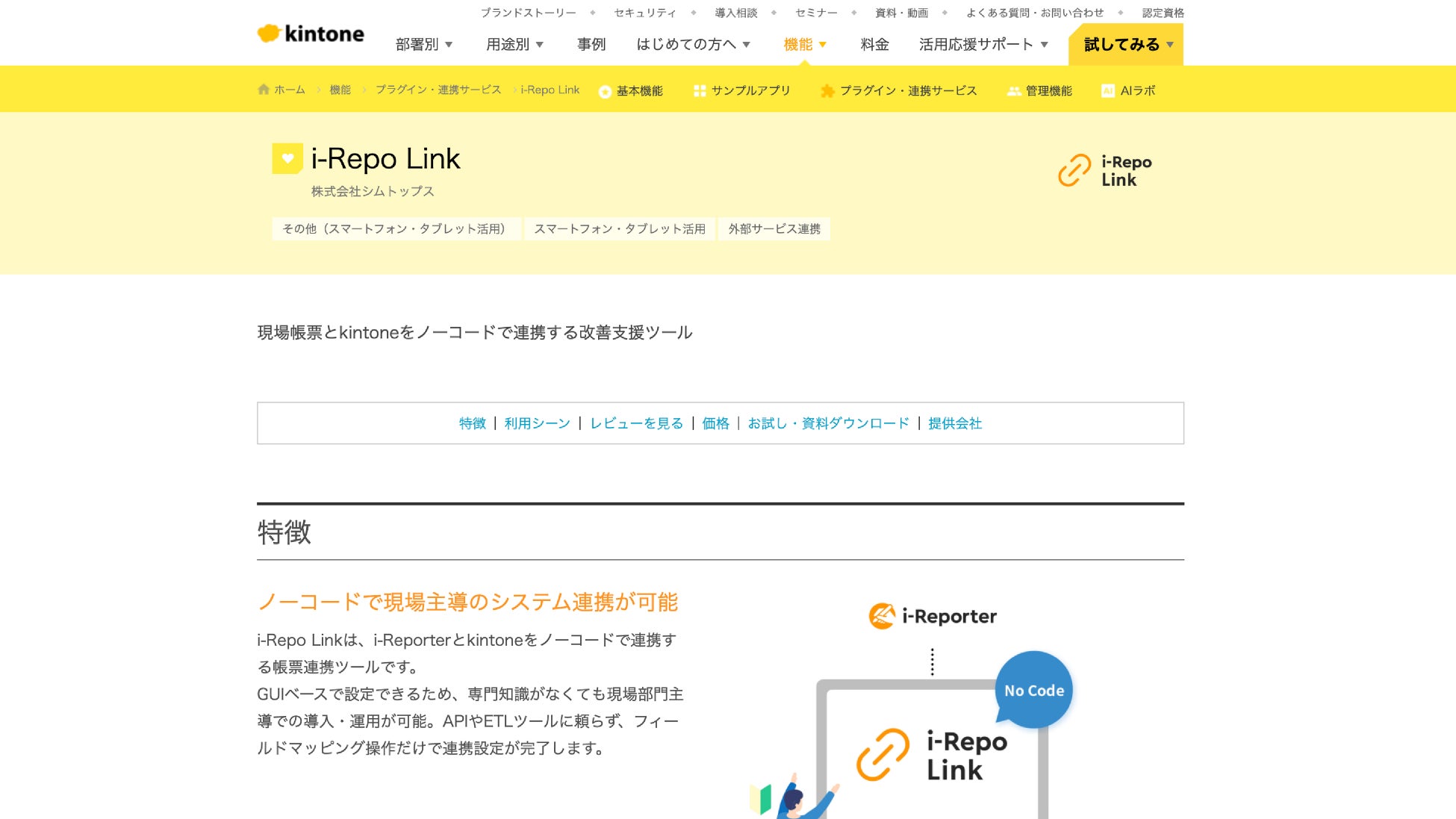Screen dimensions: 1456x819
Task: Click the 管理機能 people icon
Action: point(1013,91)
